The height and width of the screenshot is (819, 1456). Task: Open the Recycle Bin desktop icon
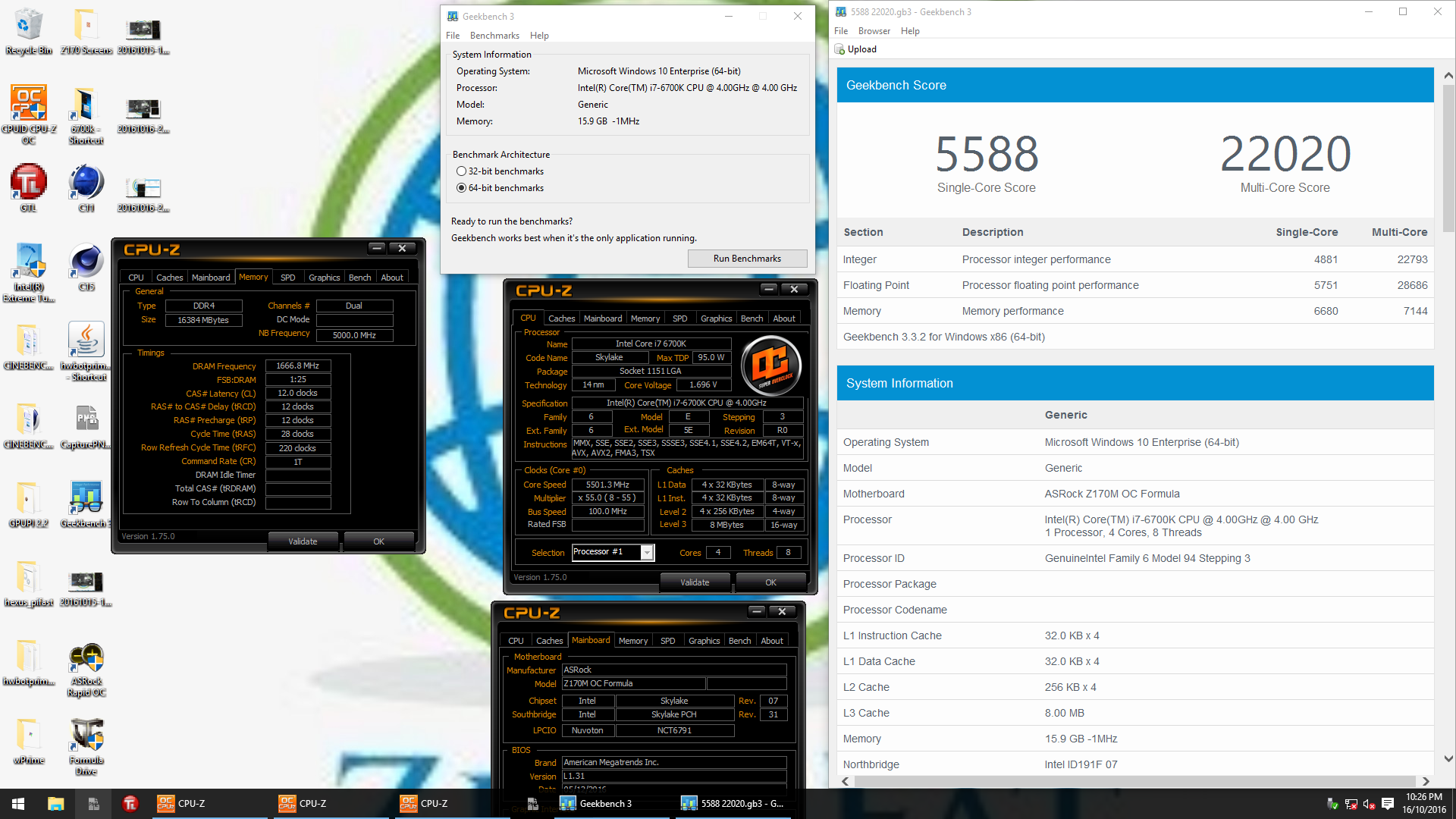[x=28, y=31]
